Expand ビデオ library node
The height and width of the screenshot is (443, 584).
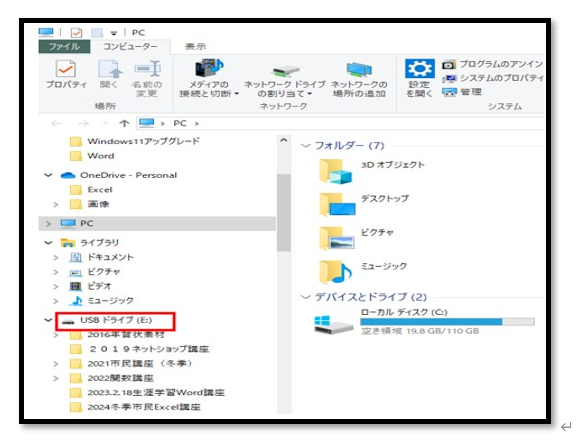coord(55,287)
